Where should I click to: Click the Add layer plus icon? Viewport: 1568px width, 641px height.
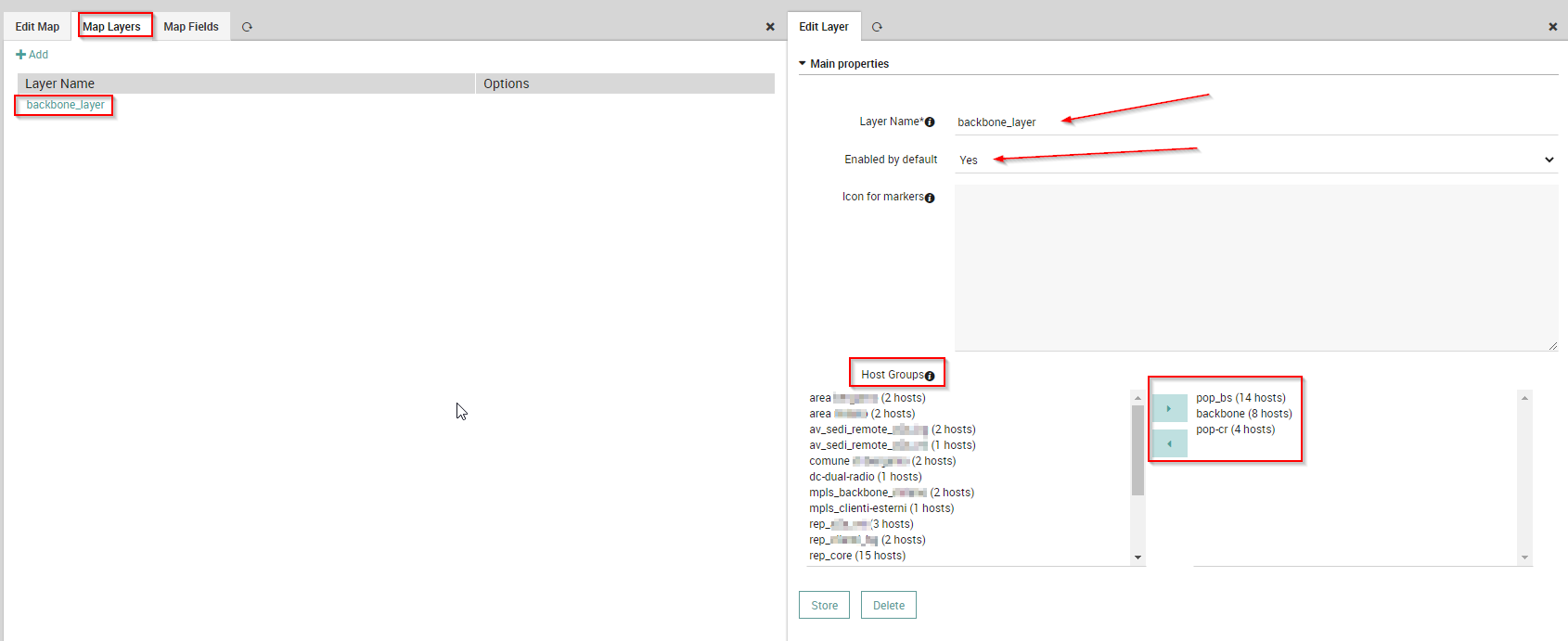[21, 55]
